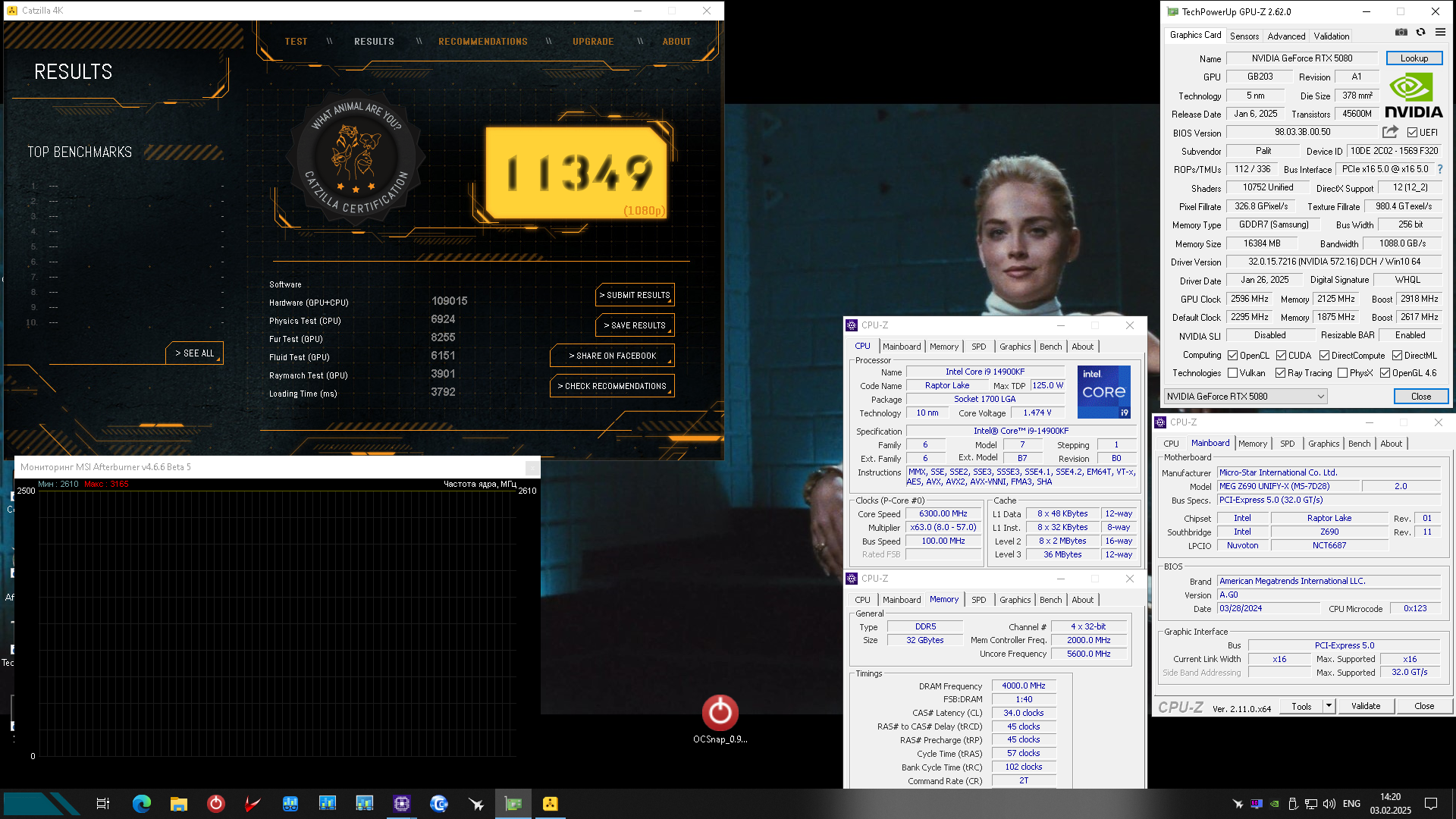Click the GPU-Z graphics card taskbar icon

coord(513,804)
